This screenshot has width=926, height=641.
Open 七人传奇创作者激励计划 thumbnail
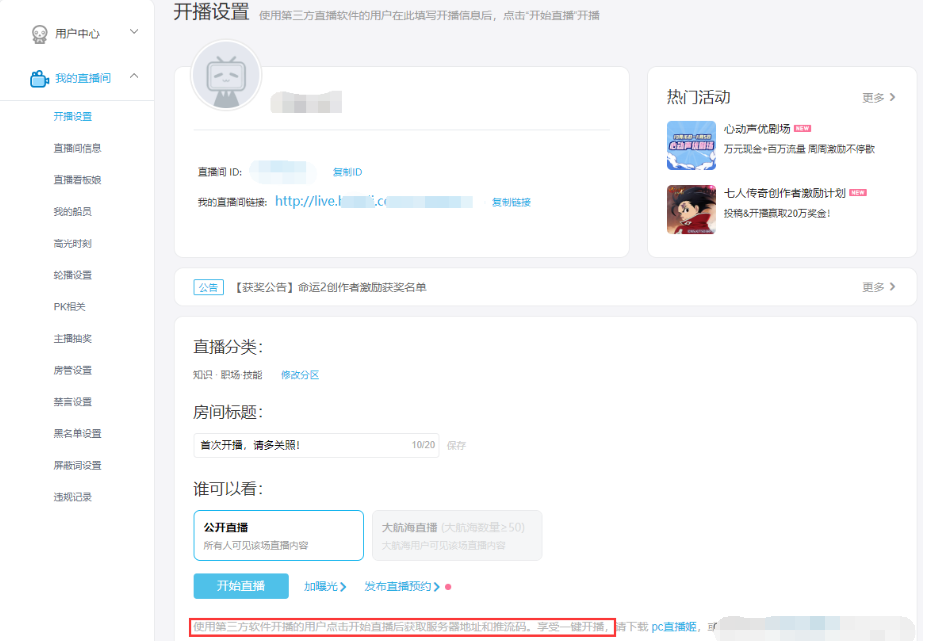(691, 210)
